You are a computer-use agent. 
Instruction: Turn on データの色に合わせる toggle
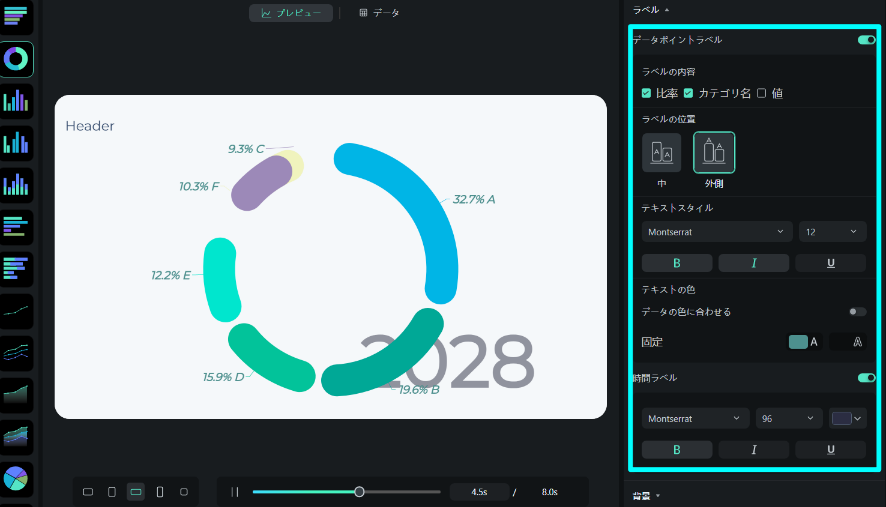click(857, 312)
